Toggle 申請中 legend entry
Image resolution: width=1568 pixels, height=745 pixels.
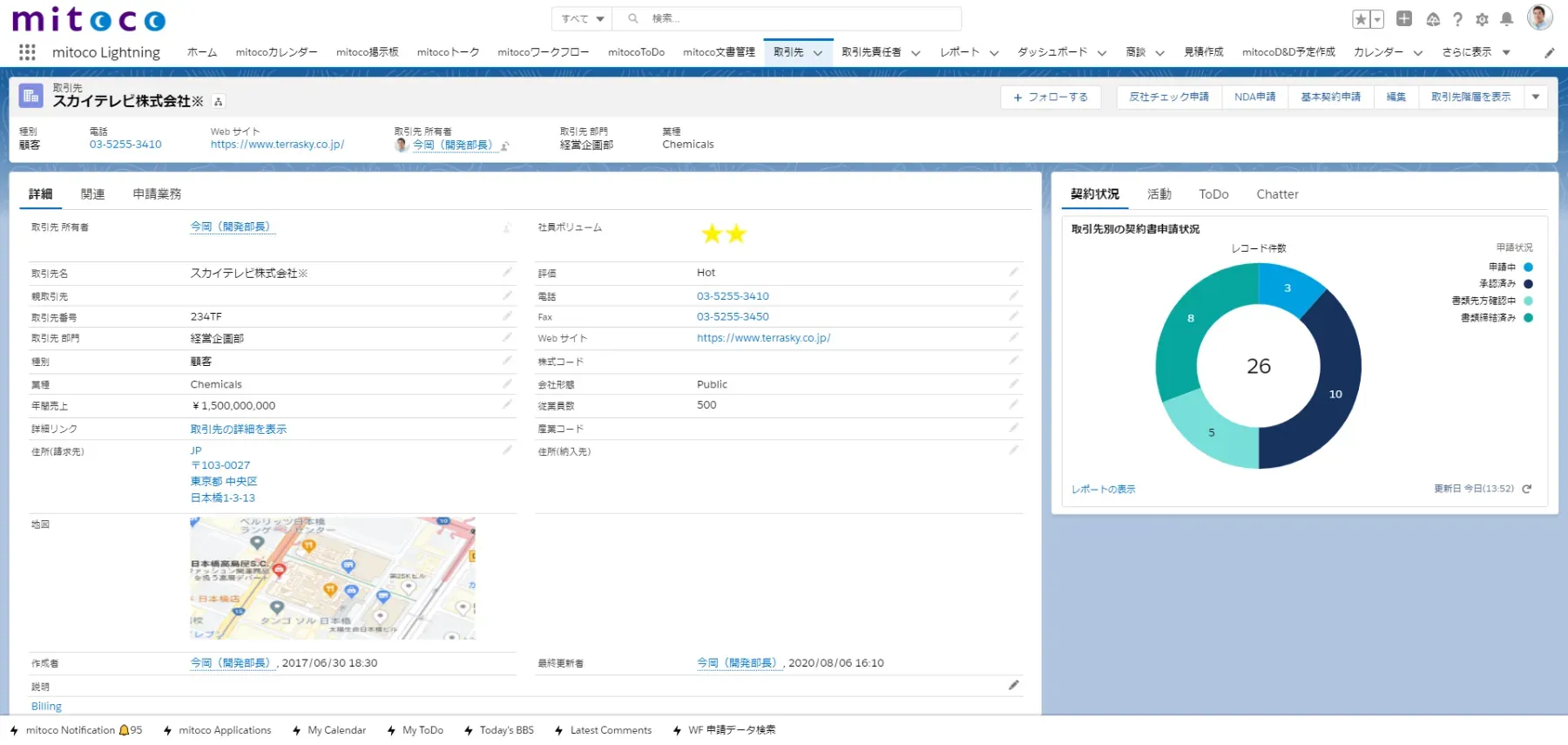(1511, 268)
